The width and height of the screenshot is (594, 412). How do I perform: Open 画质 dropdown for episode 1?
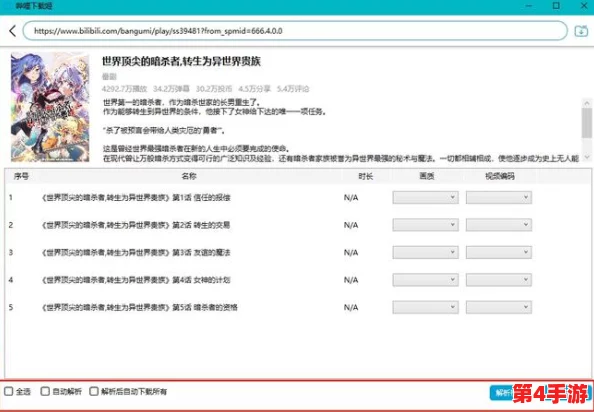pos(425,197)
